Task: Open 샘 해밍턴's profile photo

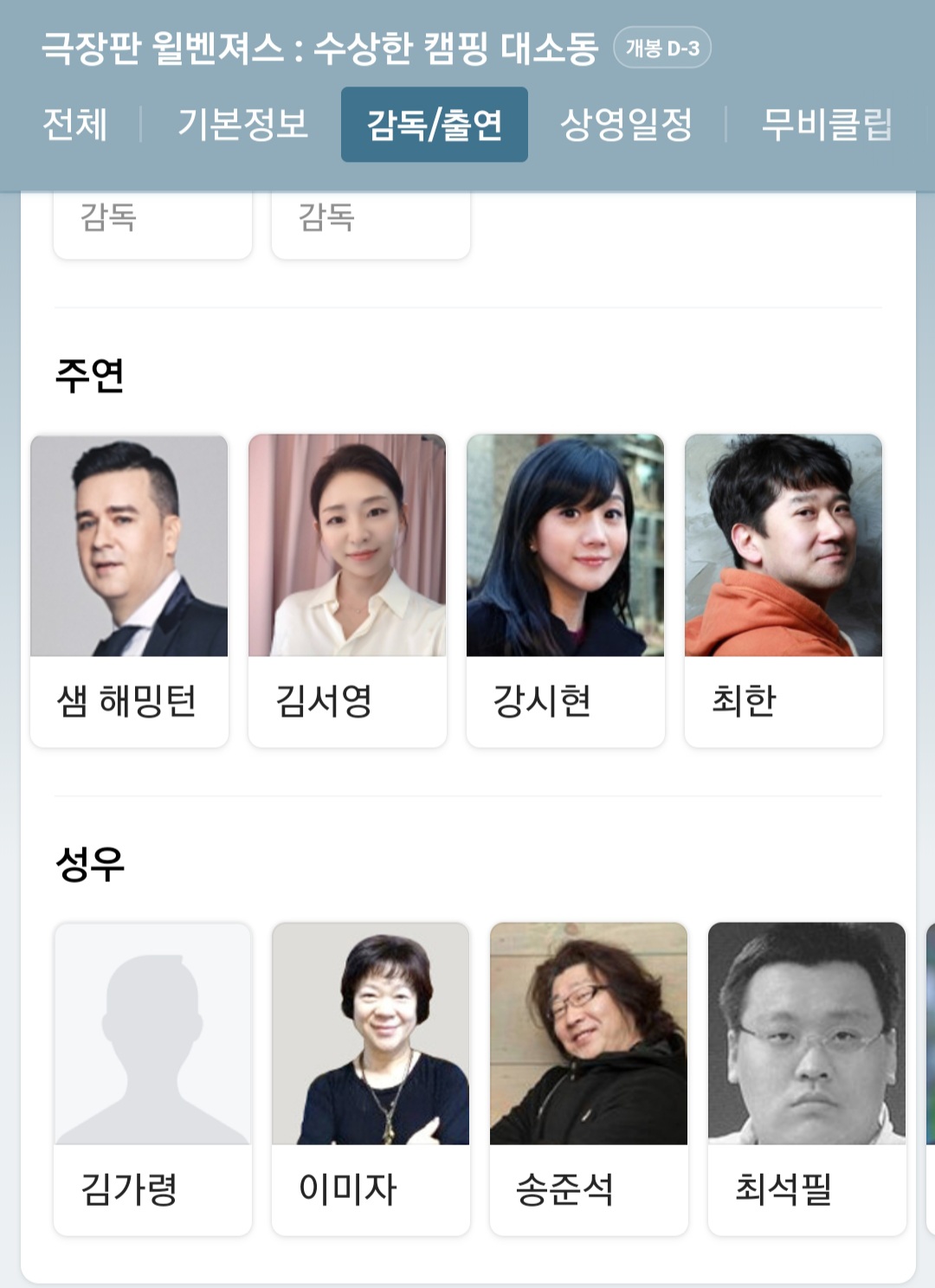Action: click(x=129, y=545)
